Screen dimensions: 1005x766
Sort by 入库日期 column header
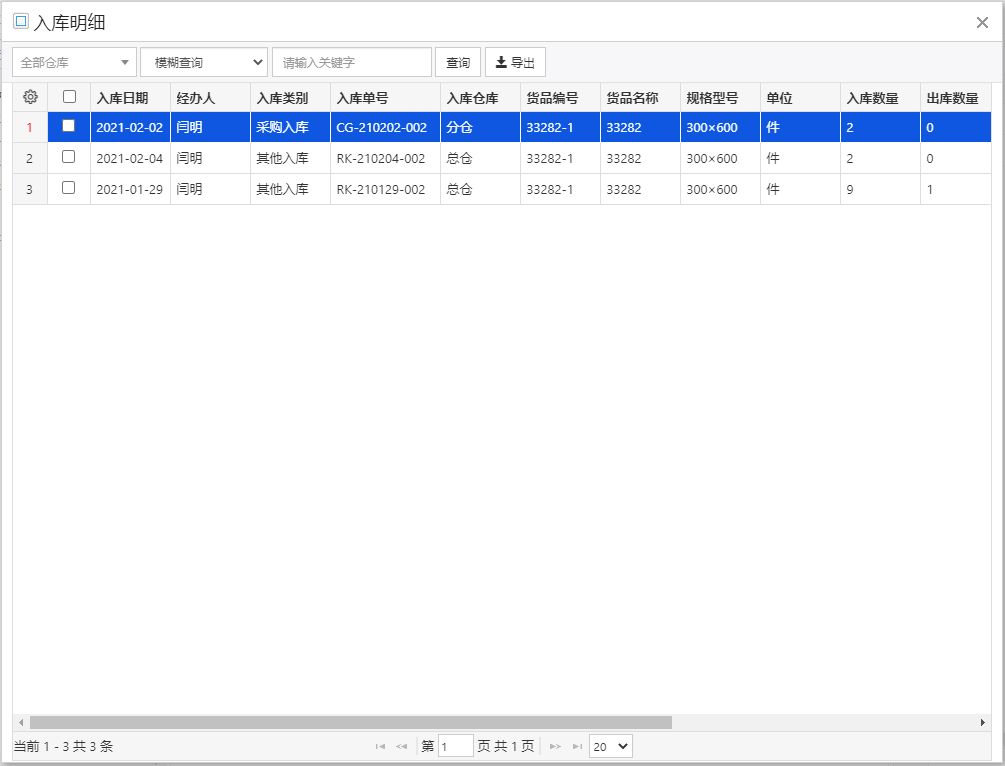(x=130, y=98)
